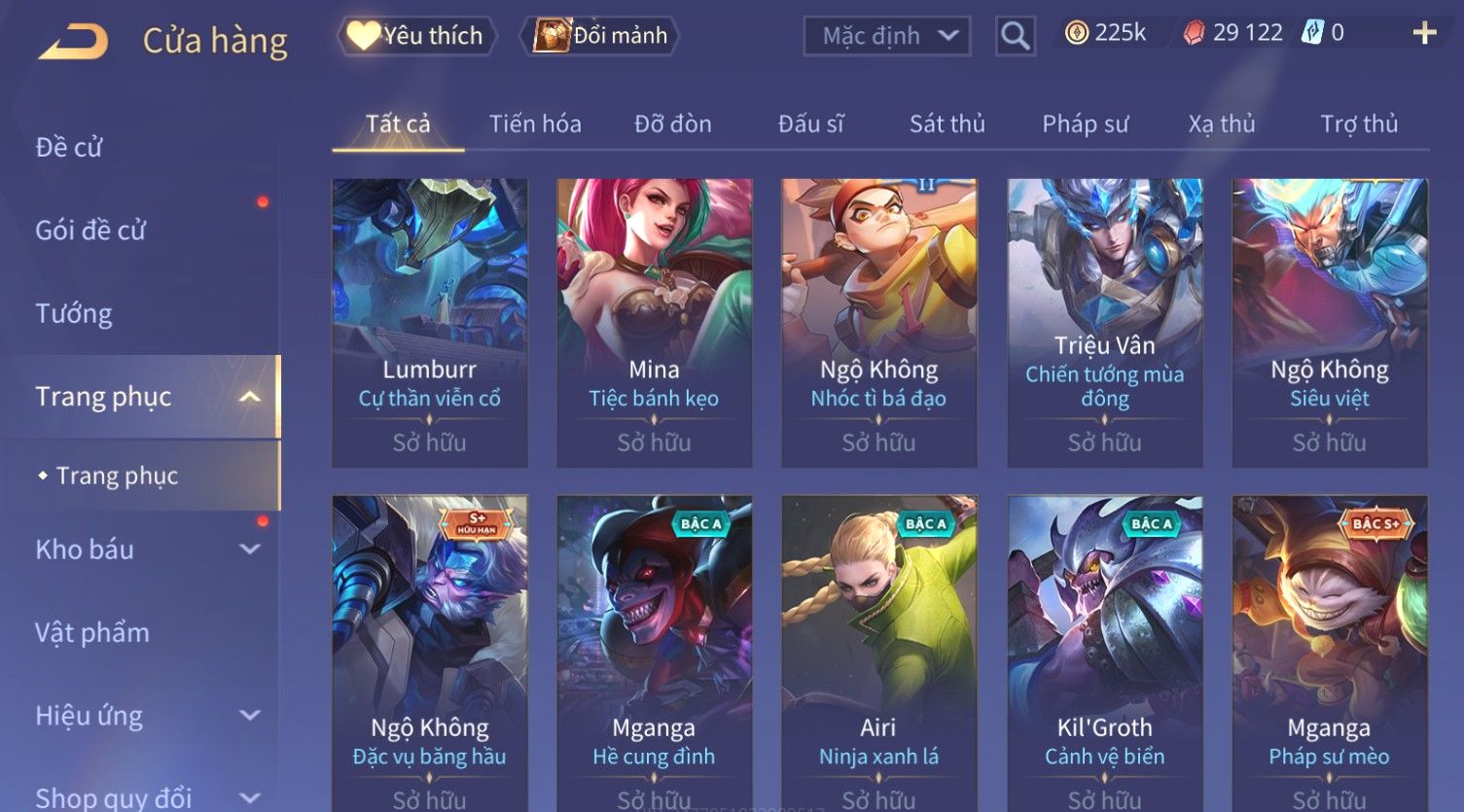Open Đổi mảnh chest exchange
This screenshot has height=812, width=1464.
pos(600,36)
